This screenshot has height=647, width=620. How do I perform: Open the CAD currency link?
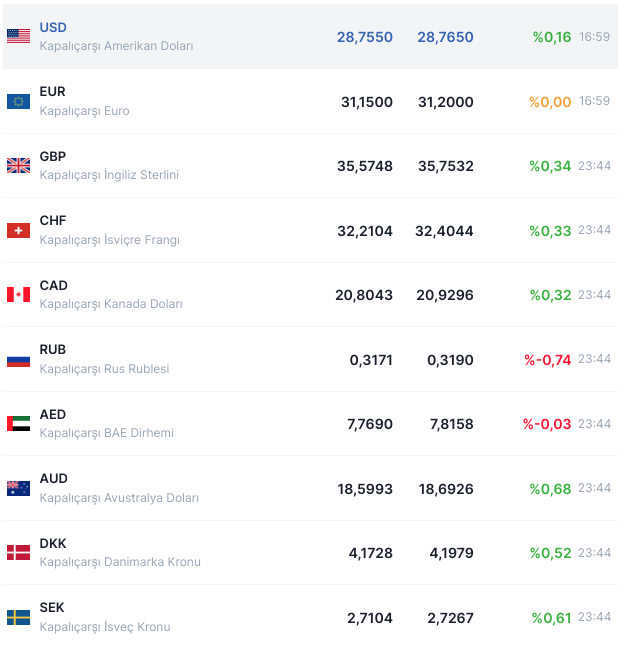click(53, 285)
